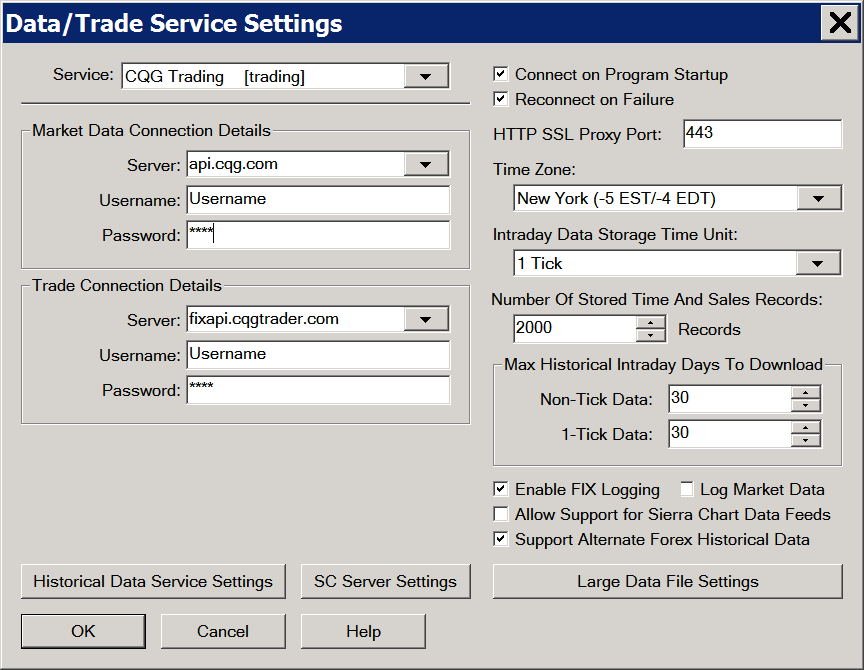
Task: Click Market Data Password field
Action: (x=318, y=235)
